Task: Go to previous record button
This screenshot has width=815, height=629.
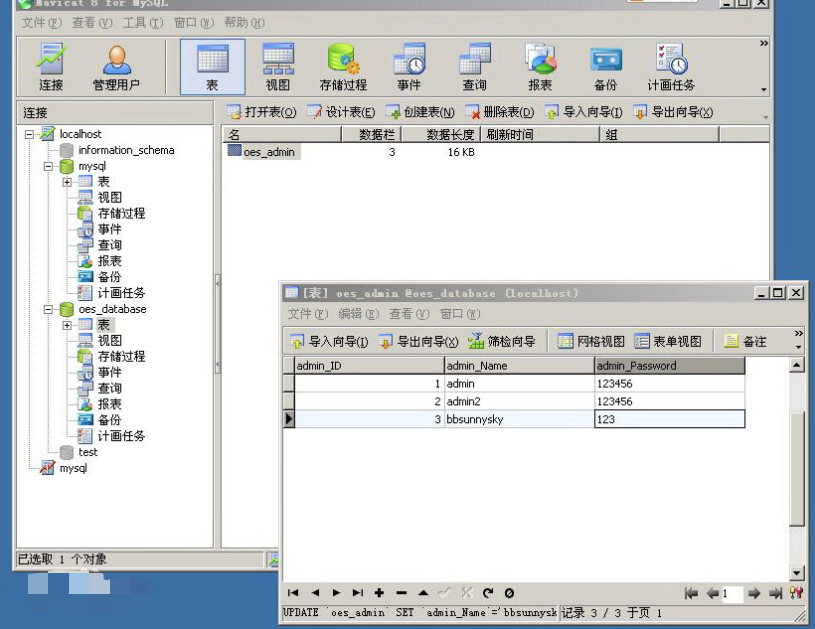Action: tap(315, 593)
